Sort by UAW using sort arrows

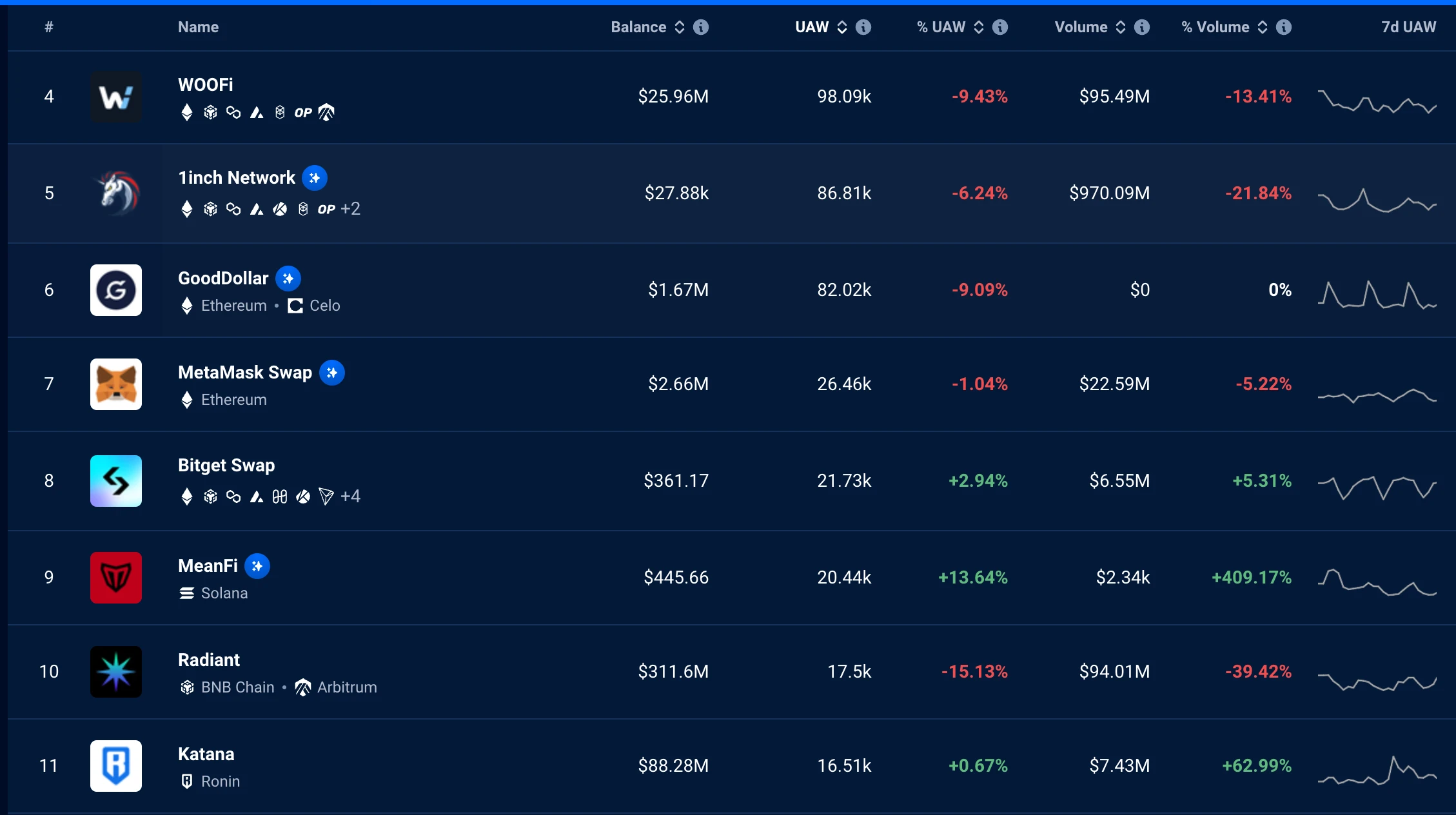[842, 27]
